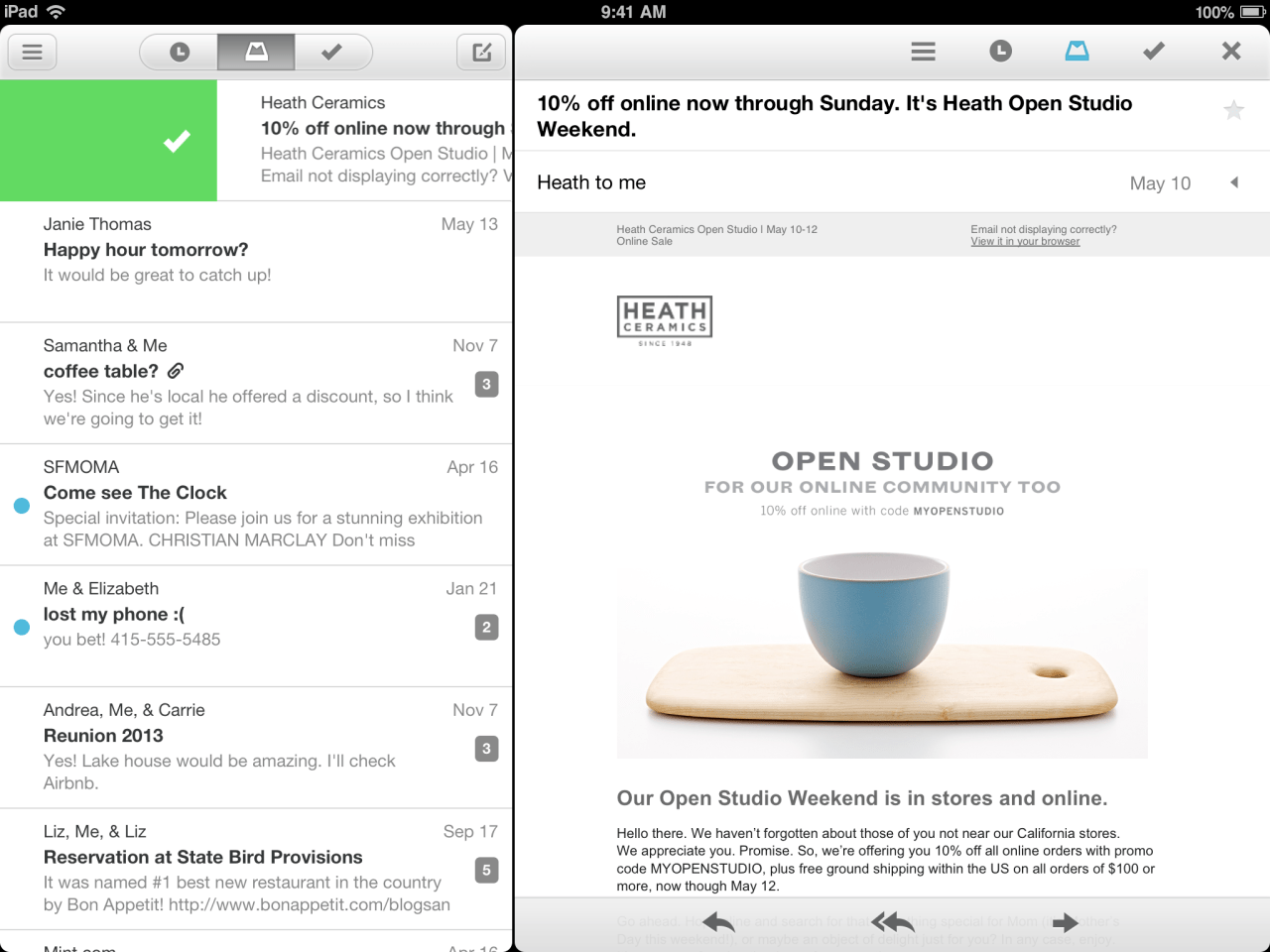Reply to the email with single arrow

click(717, 922)
